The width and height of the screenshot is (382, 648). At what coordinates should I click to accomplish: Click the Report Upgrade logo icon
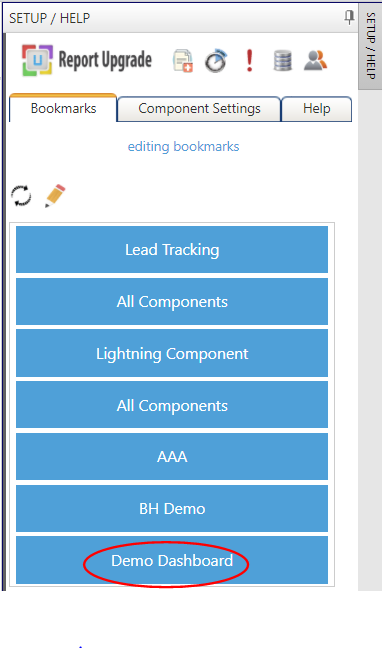[x=37, y=60]
